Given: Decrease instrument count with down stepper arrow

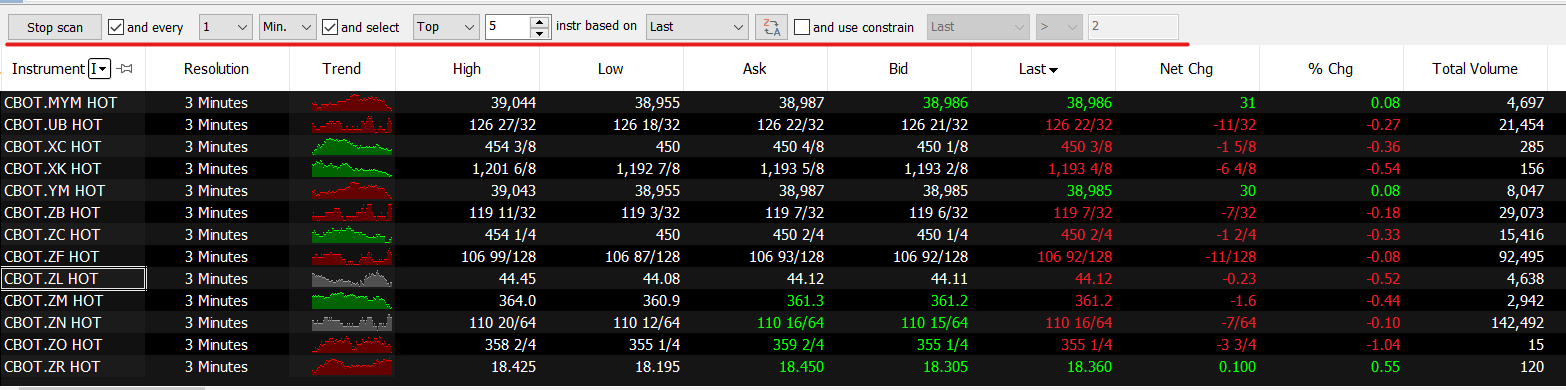Looking at the screenshot, I should click(540, 33).
